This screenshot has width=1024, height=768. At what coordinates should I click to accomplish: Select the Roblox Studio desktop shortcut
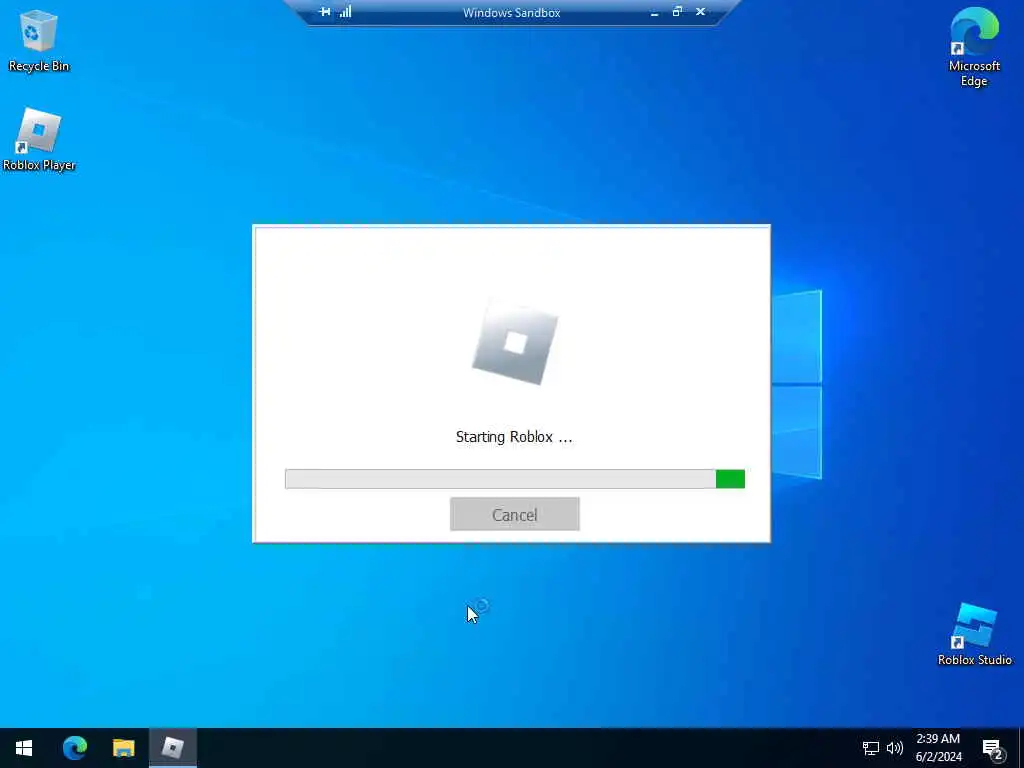(974, 635)
